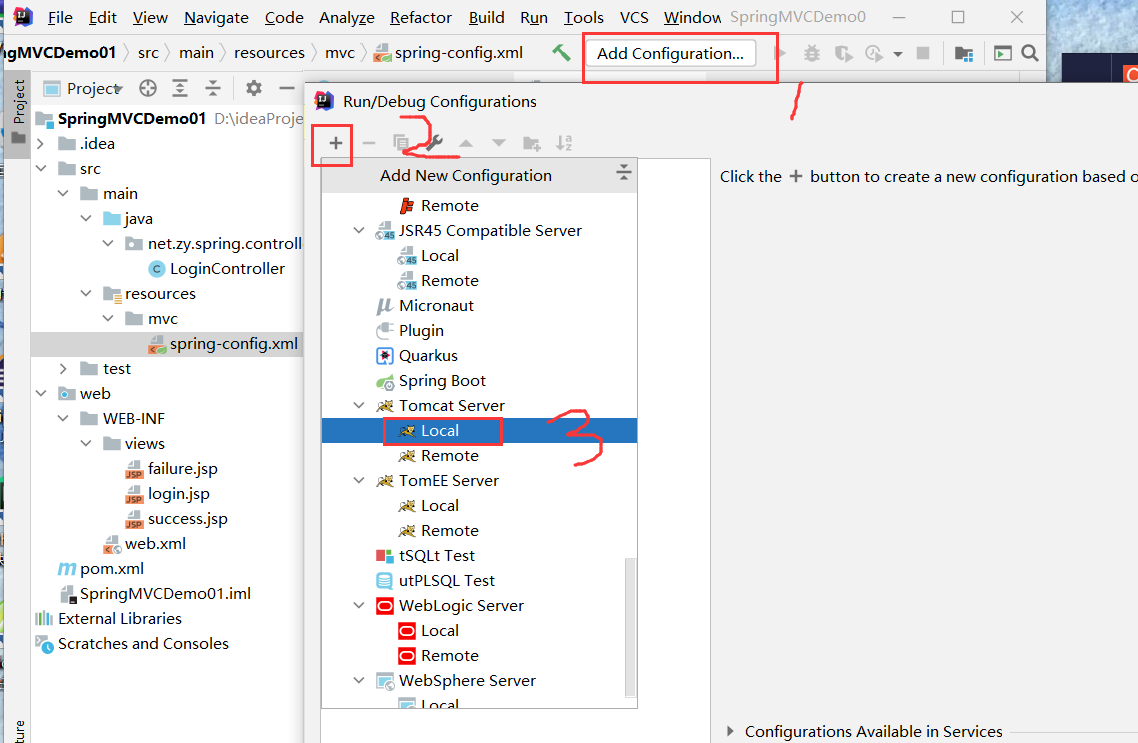Open the Run Anything terminal-style icon
The height and width of the screenshot is (743, 1138).
[x=1003, y=53]
